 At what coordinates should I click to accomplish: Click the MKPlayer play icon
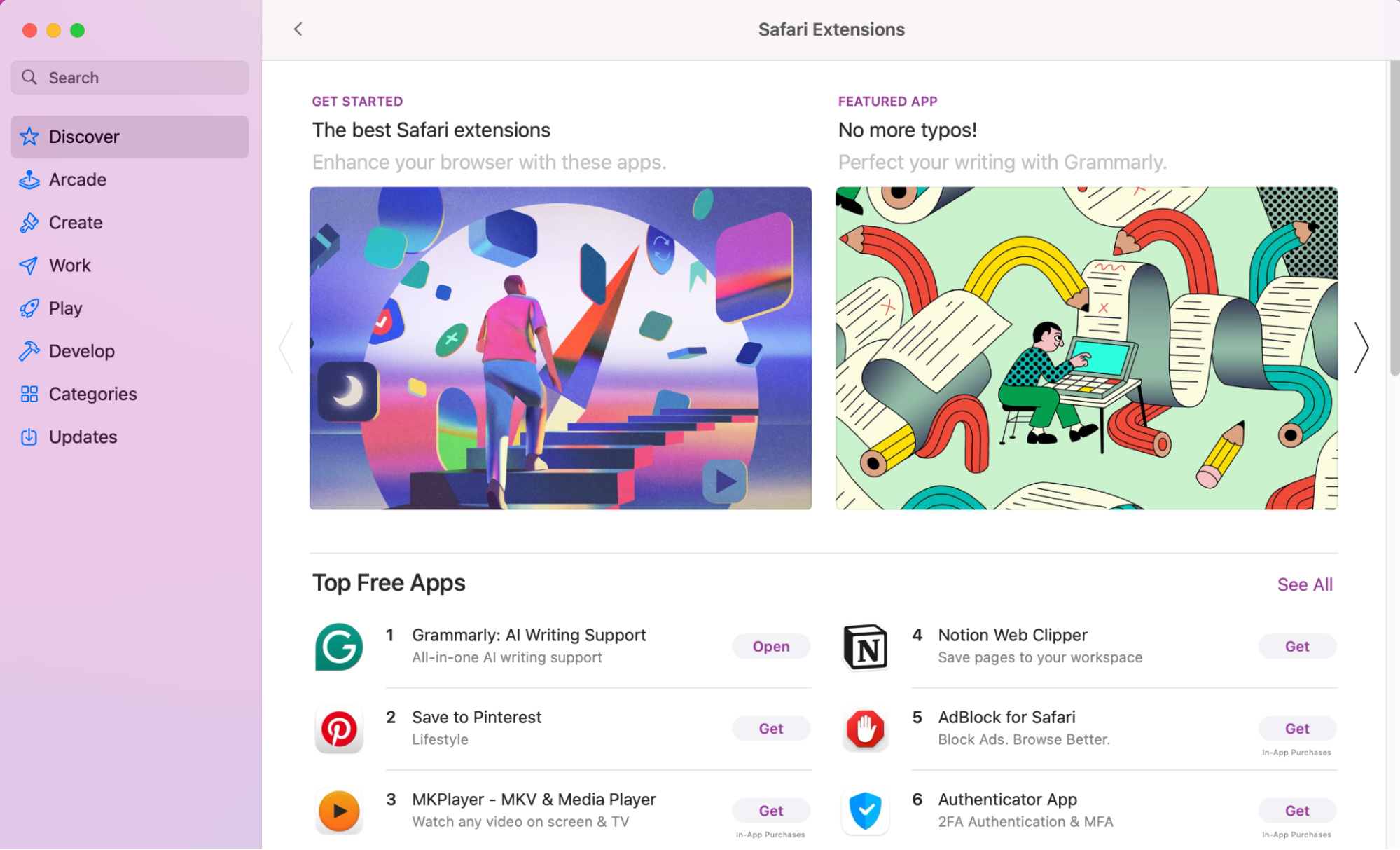(338, 811)
